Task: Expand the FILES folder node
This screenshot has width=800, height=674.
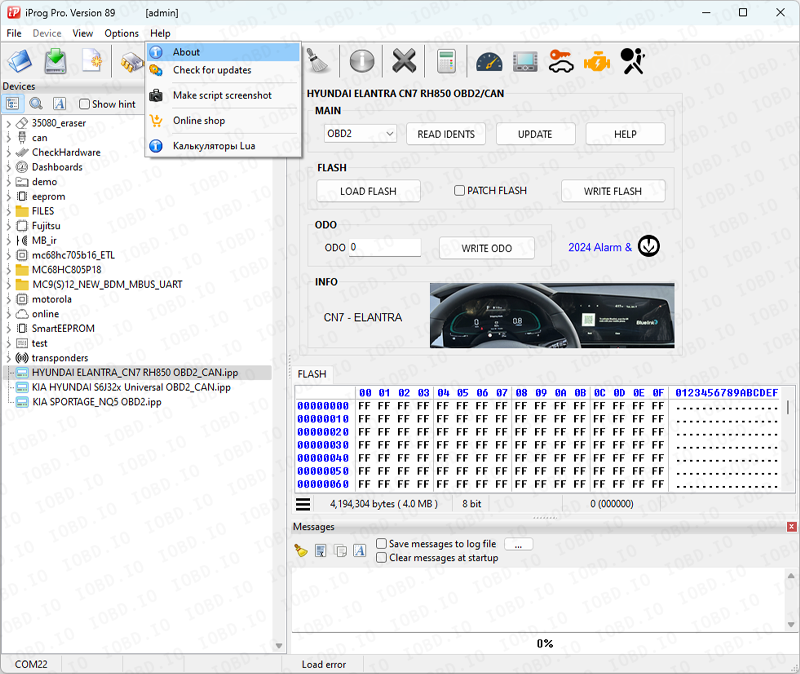Action: (9, 211)
